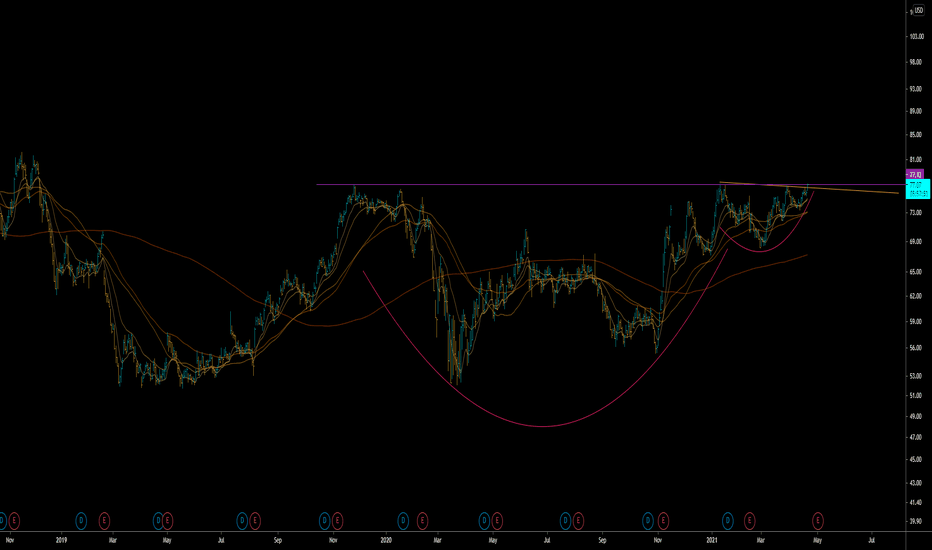932x550 pixels.
Task: Click the 98.00 price axis label
Action: [x=915, y=62]
